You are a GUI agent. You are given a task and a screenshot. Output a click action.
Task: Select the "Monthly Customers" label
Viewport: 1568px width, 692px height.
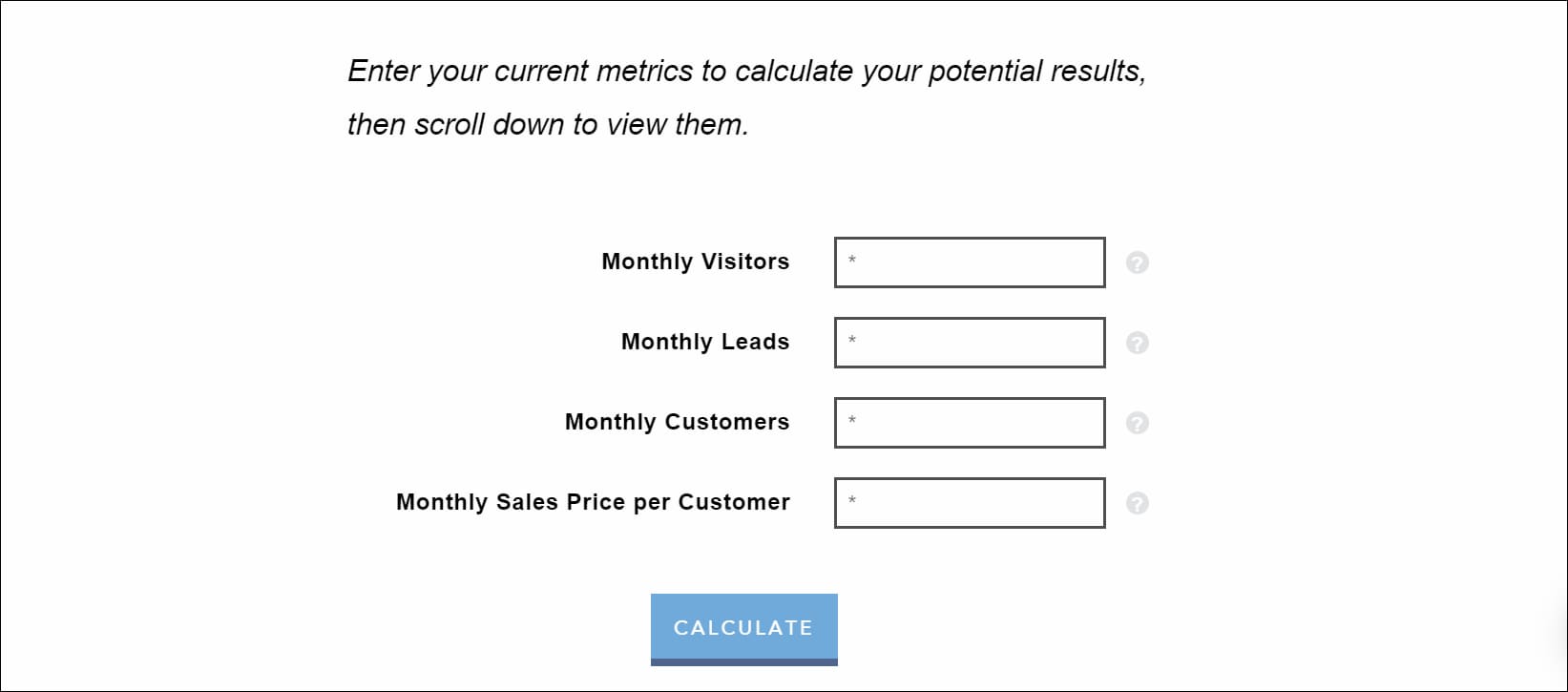coord(677,422)
